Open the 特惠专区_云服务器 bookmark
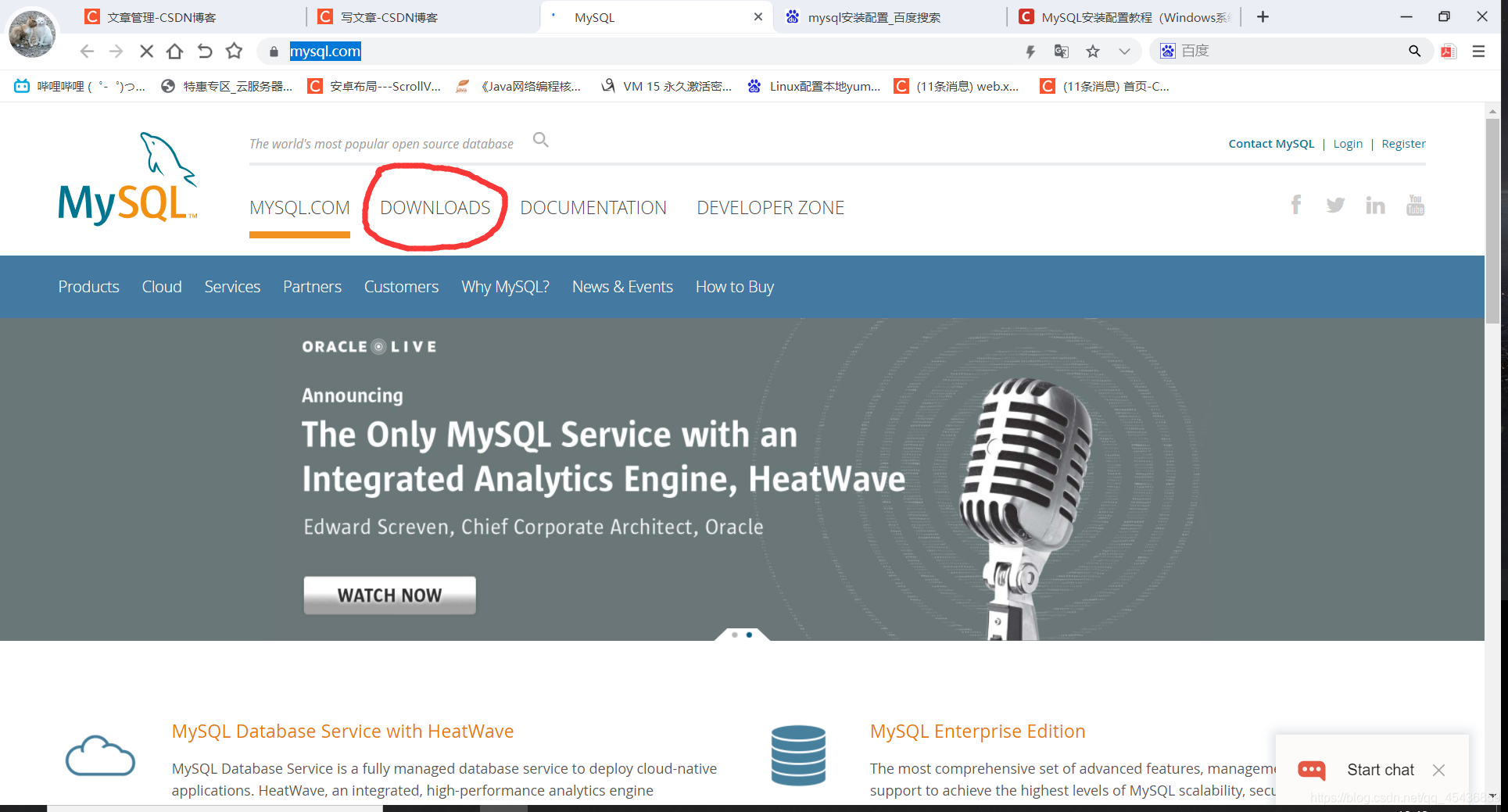This screenshot has width=1508, height=812. pos(227,86)
